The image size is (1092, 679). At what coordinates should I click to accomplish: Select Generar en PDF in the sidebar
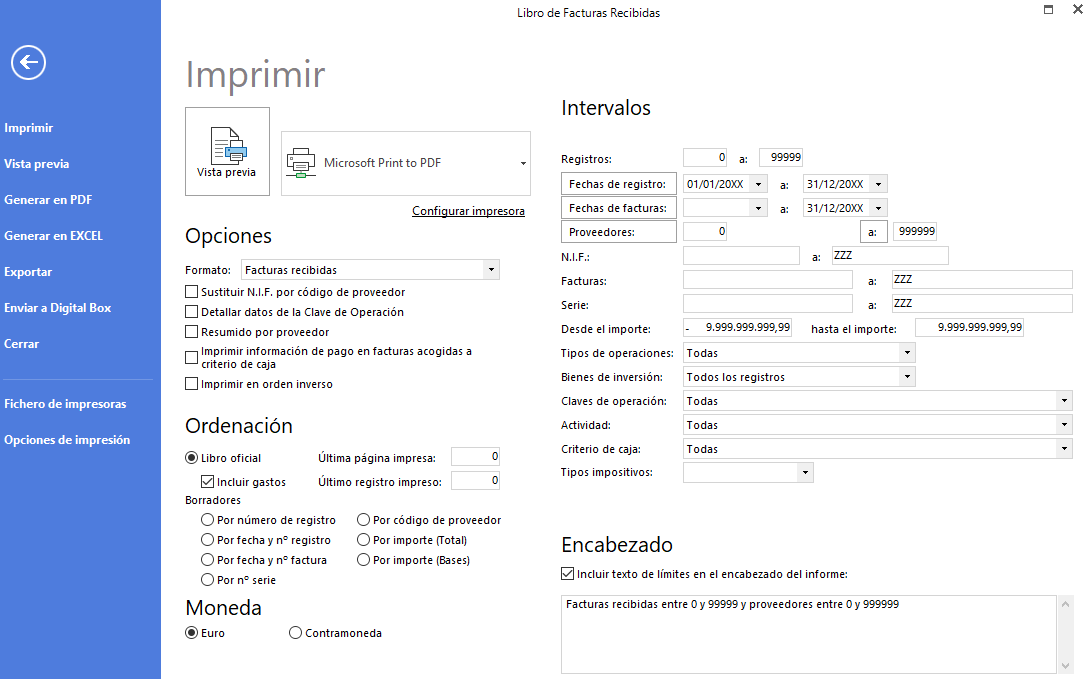pyautogui.click(x=48, y=200)
